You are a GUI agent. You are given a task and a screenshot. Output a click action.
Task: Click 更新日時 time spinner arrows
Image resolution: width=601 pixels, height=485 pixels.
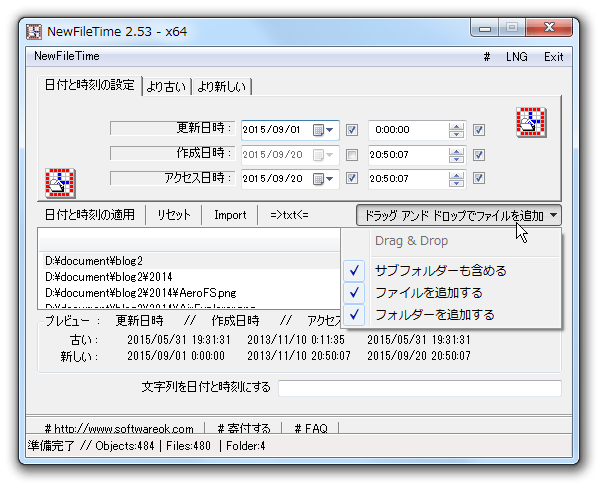pos(456,130)
